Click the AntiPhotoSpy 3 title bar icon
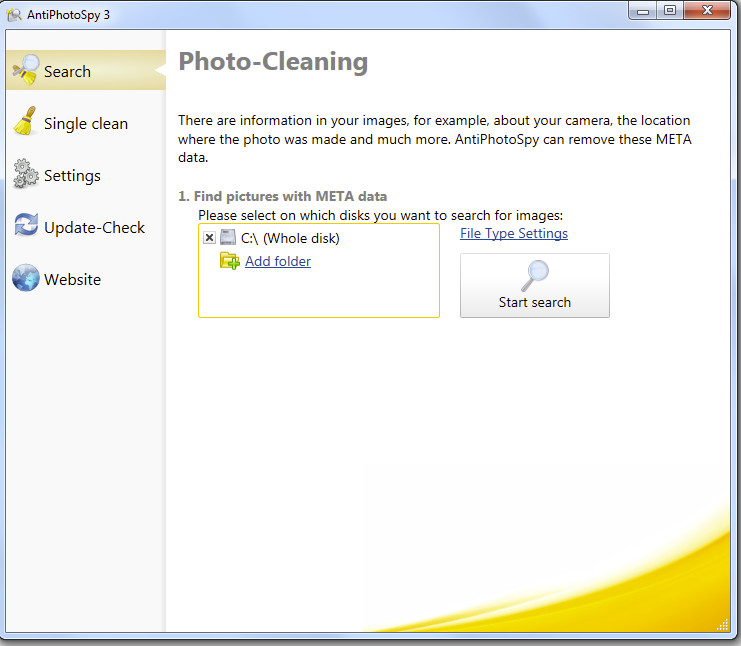This screenshot has width=741, height=646. [x=14, y=15]
